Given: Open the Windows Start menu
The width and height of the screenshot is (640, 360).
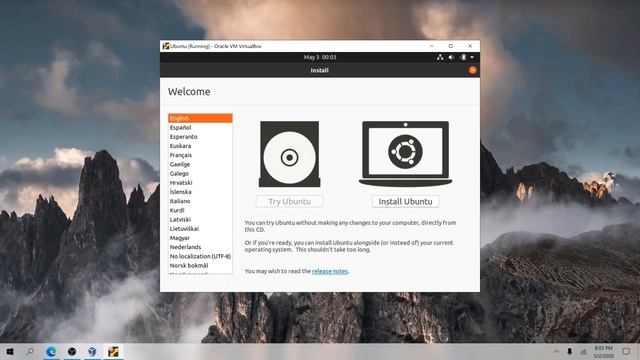Looking at the screenshot, I should pos(10,351).
